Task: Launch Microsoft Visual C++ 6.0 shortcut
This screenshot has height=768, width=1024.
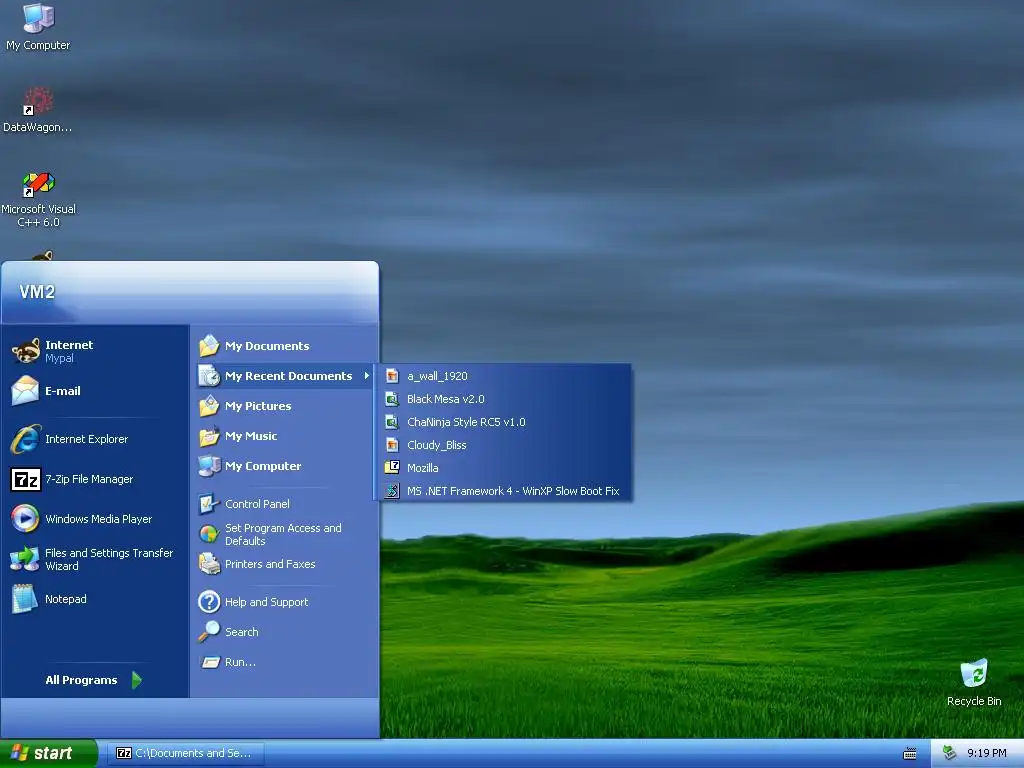Action: coord(38,184)
